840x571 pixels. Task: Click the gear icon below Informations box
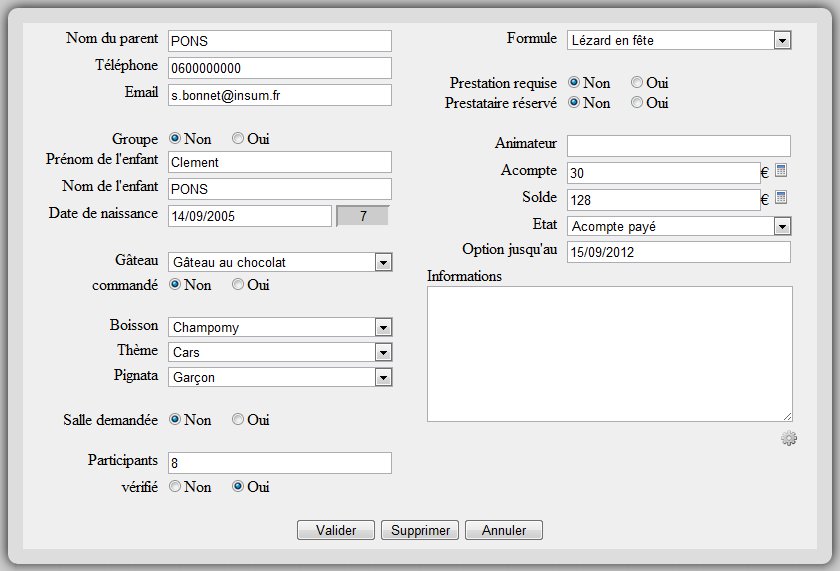[x=789, y=438]
